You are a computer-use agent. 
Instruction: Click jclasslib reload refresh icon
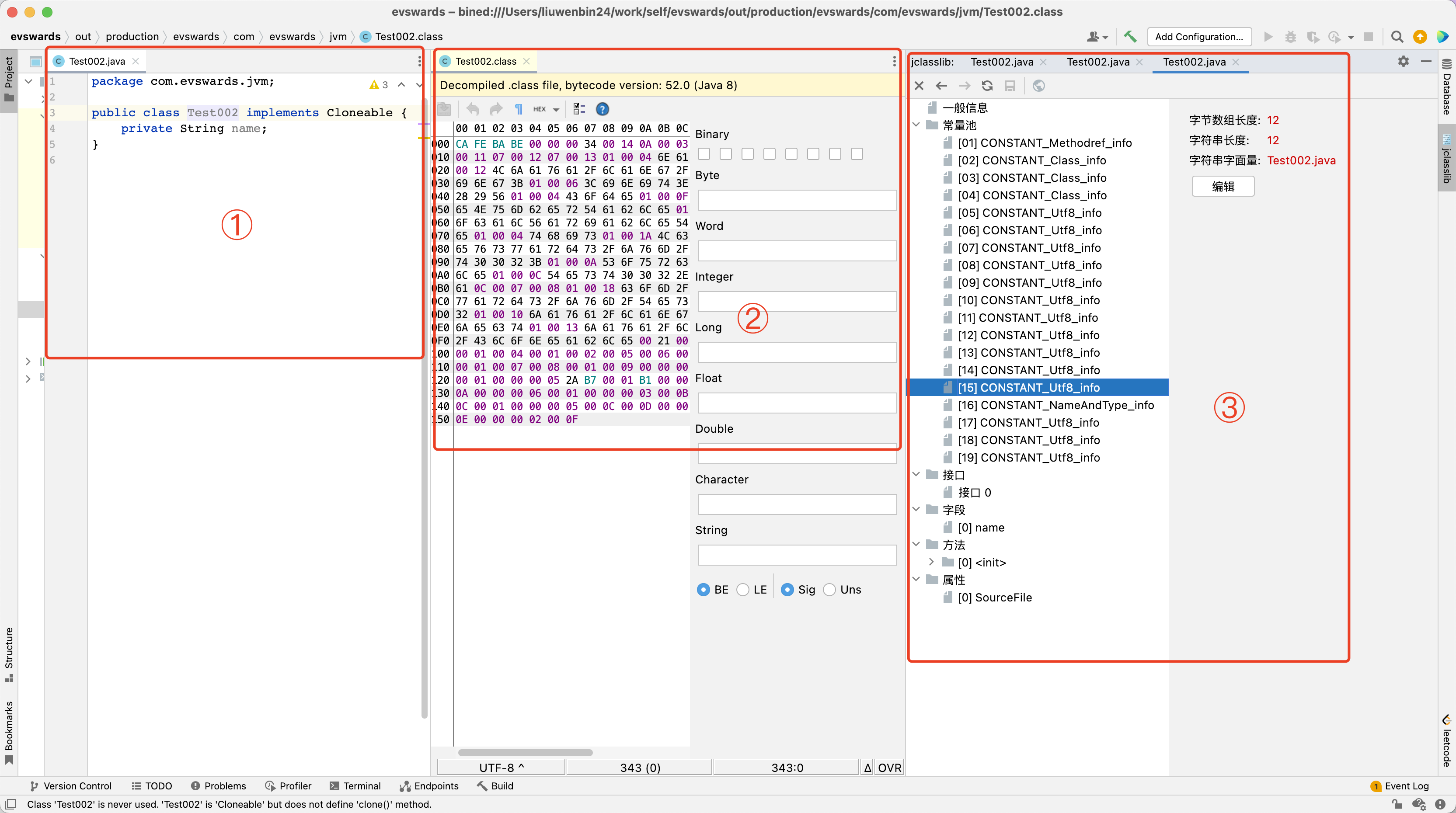tap(987, 86)
